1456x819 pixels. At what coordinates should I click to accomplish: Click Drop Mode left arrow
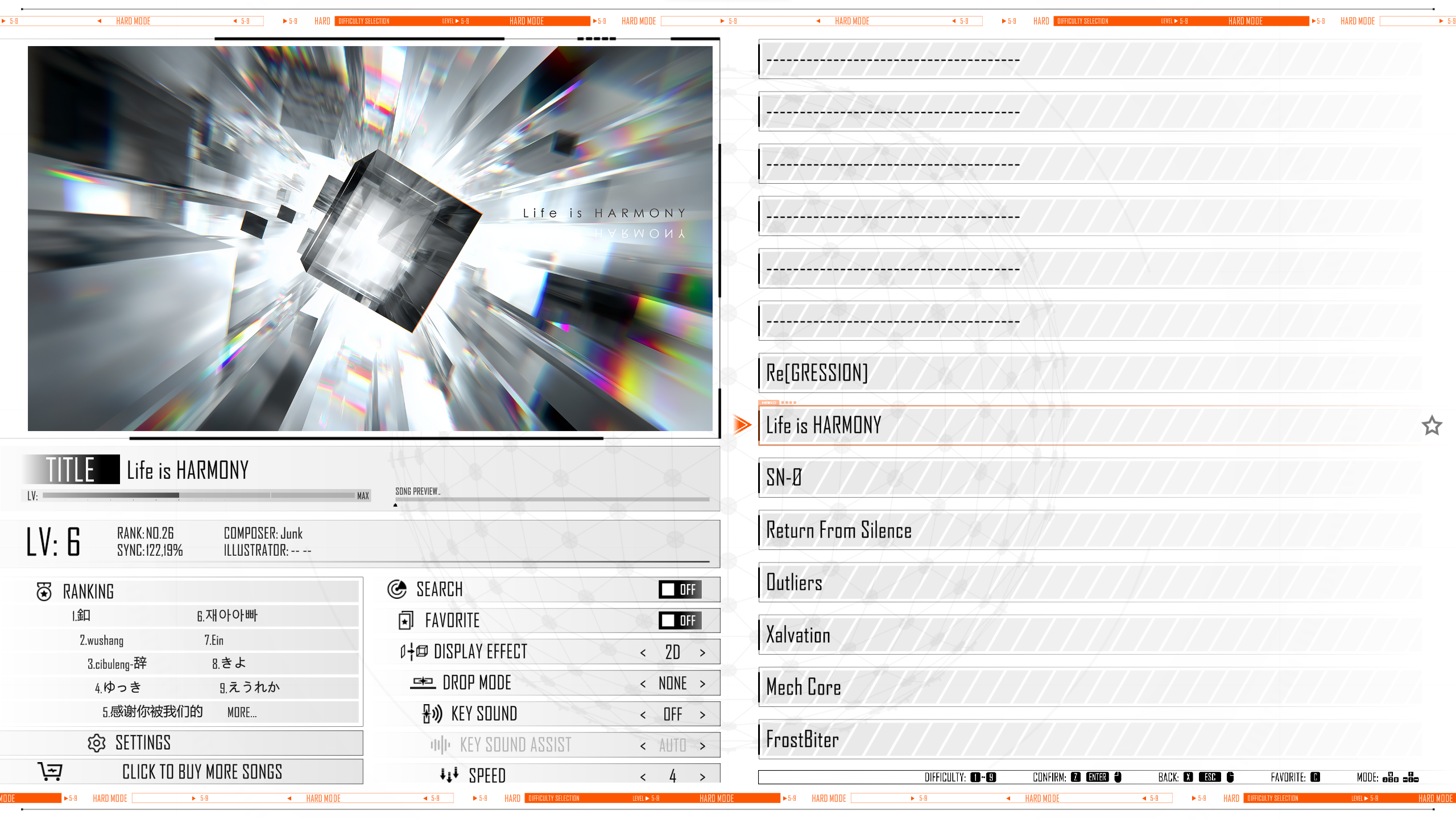(643, 684)
